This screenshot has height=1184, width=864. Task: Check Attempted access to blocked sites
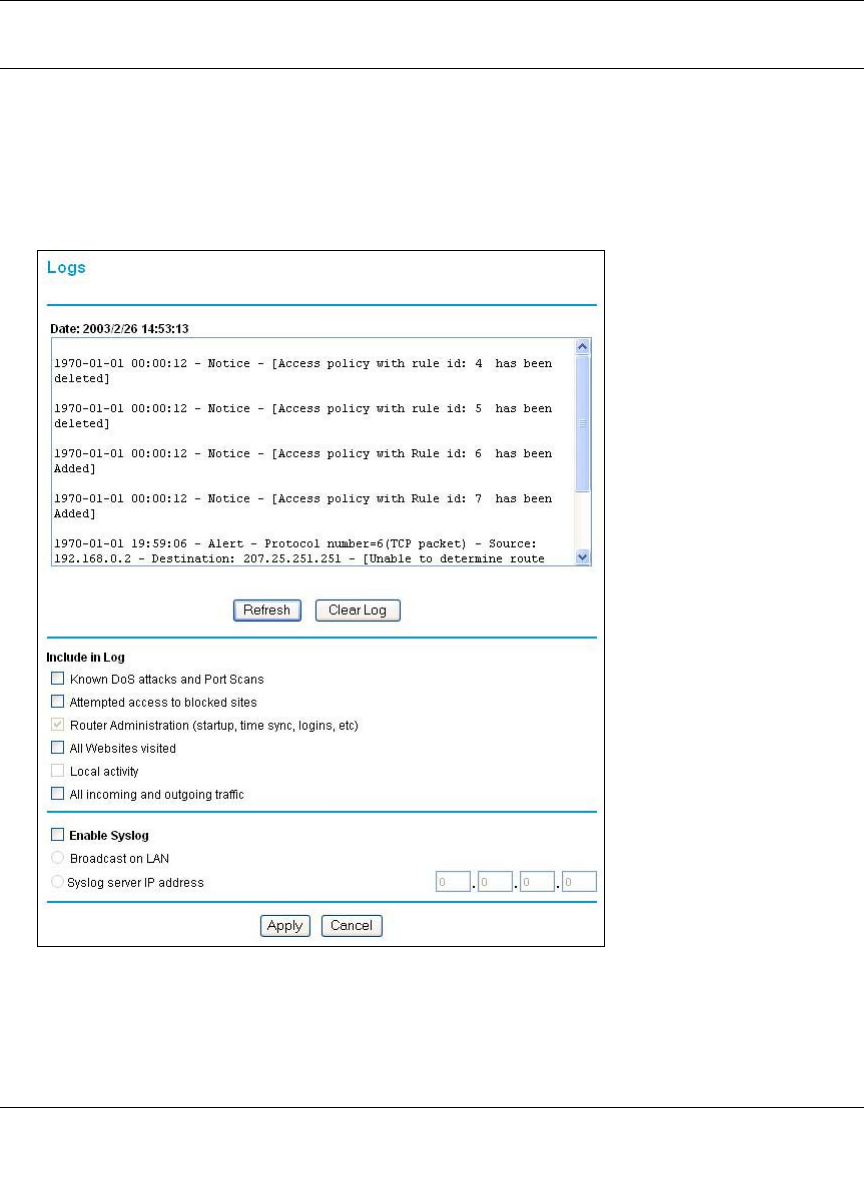pyautogui.click(x=57, y=701)
